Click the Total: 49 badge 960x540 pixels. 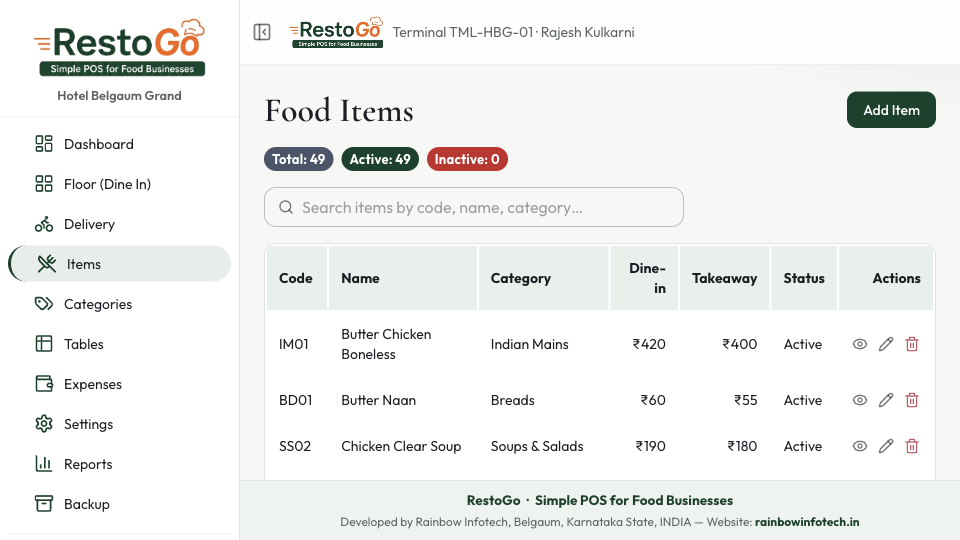pos(299,159)
